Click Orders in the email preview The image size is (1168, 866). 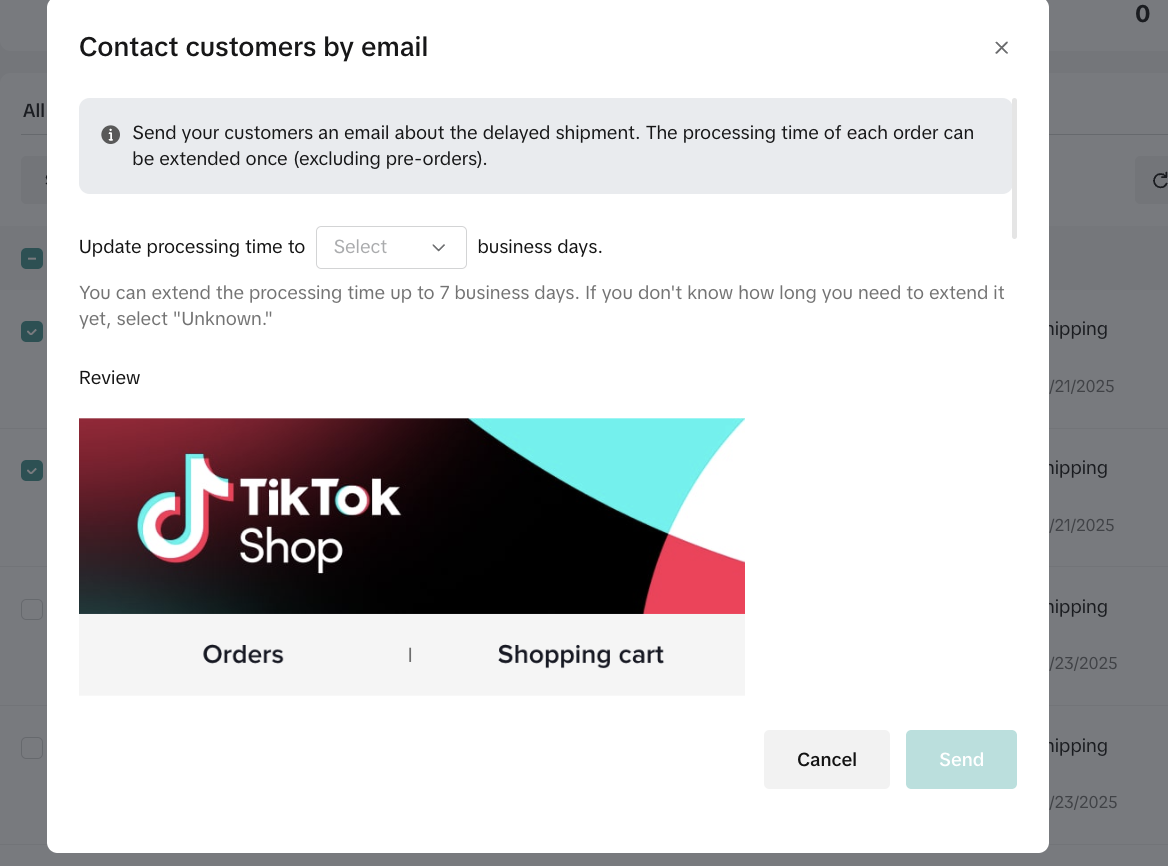pos(243,655)
